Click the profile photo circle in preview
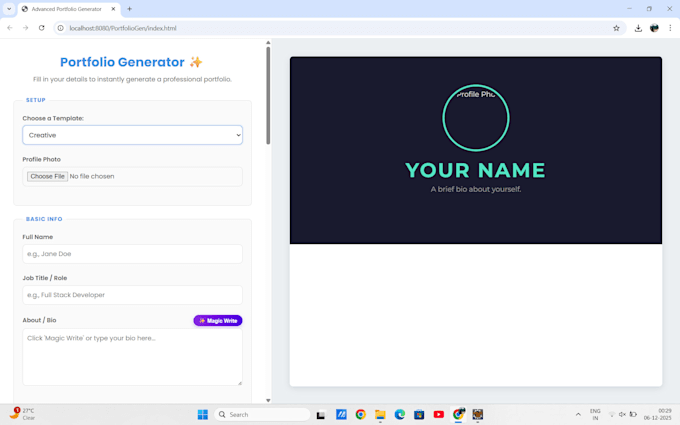 click(476, 118)
